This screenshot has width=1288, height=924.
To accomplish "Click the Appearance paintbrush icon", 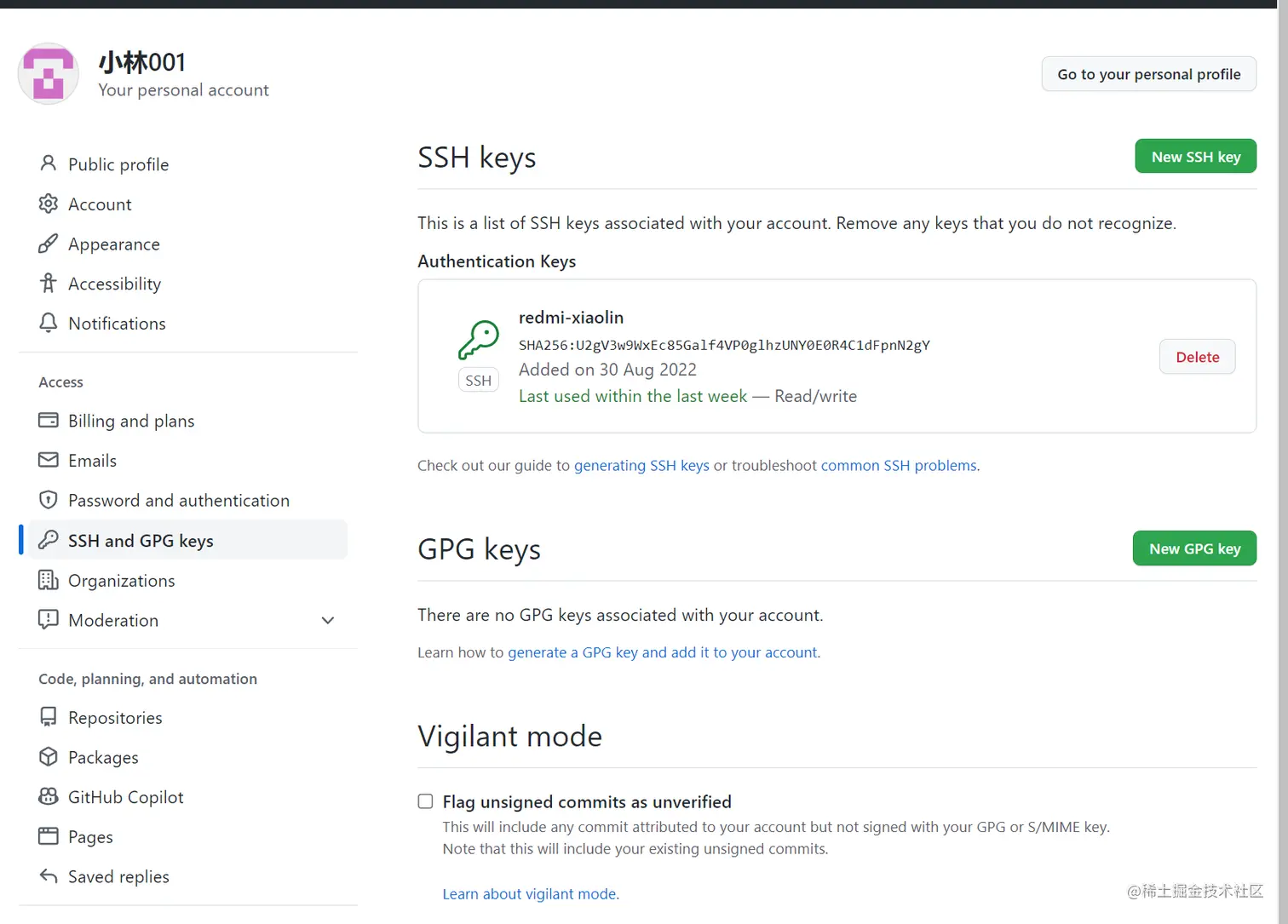I will click(x=49, y=244).
